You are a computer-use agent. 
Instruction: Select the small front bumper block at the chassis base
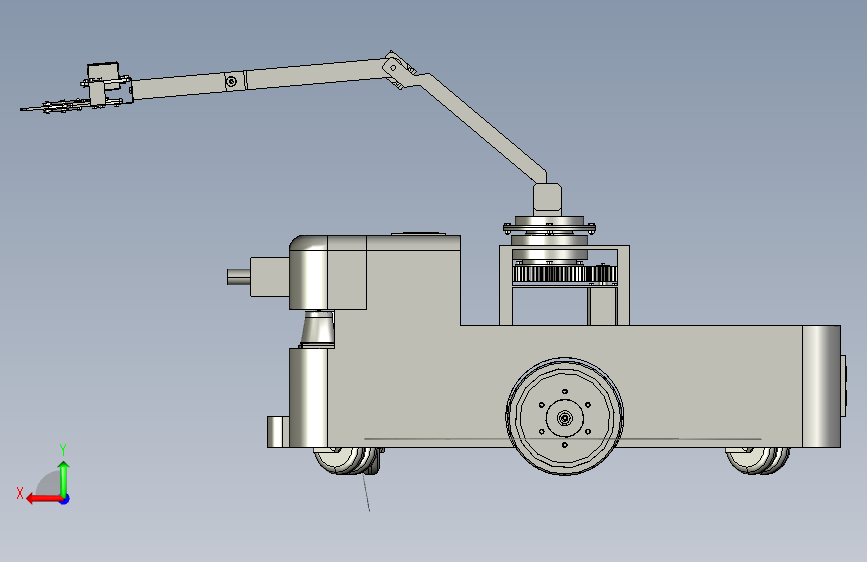pyautogui.click(x=278, y=432)
